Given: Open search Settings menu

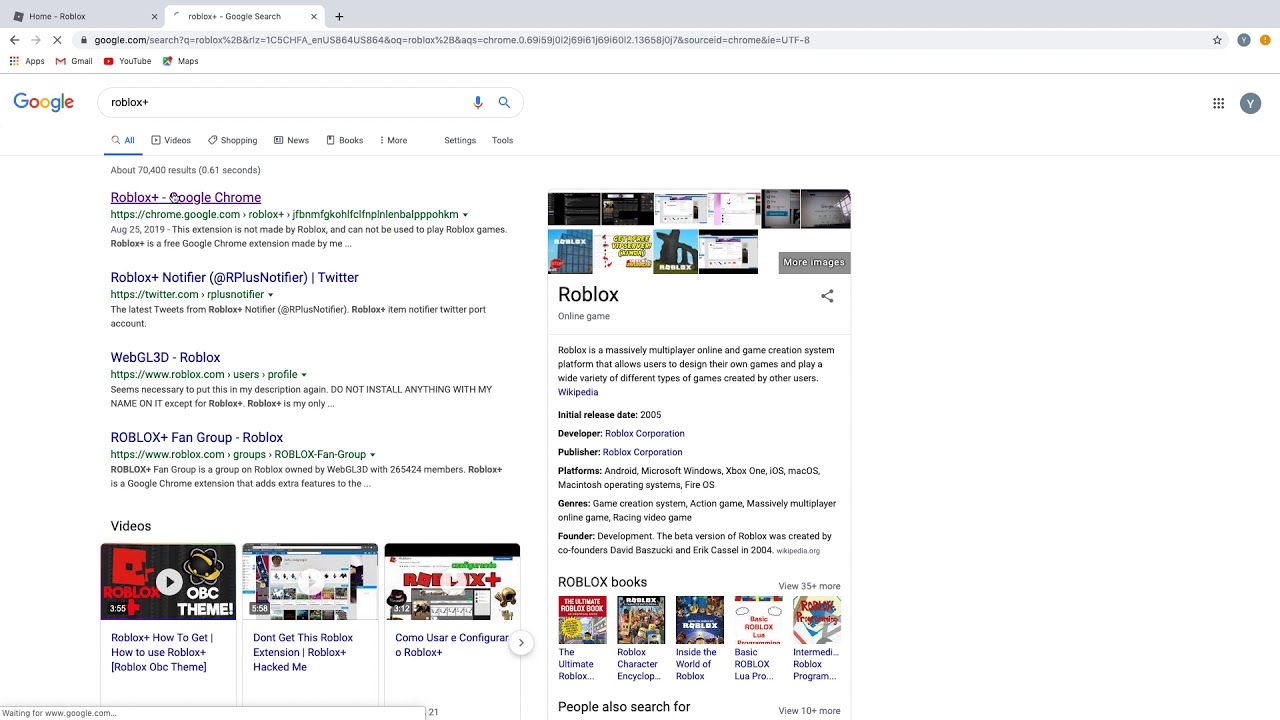Looking at the screenshot, I should click(460, 140).
